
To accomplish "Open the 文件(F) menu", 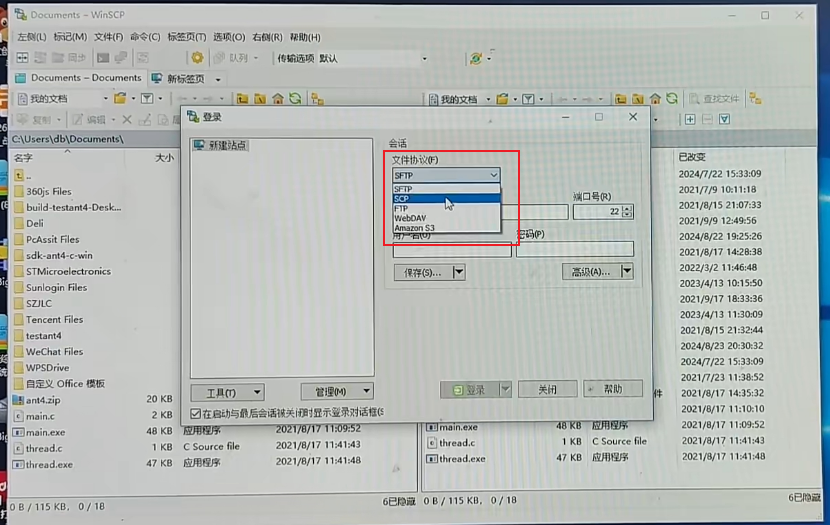I will (109, 37).
